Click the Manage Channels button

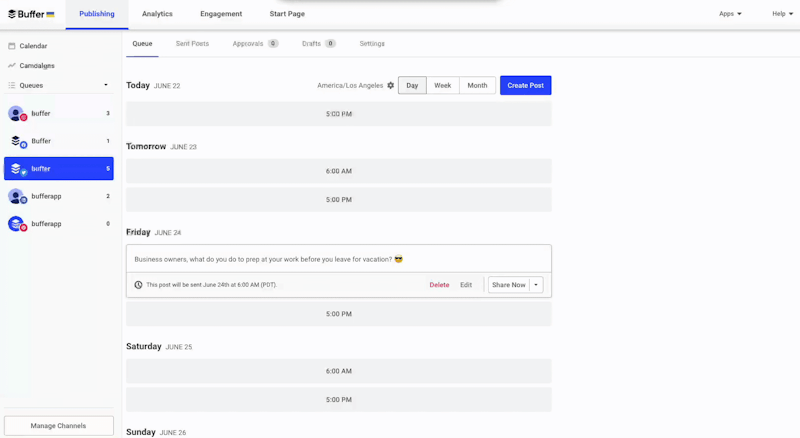pyautogui.click(x=58, y=426)
